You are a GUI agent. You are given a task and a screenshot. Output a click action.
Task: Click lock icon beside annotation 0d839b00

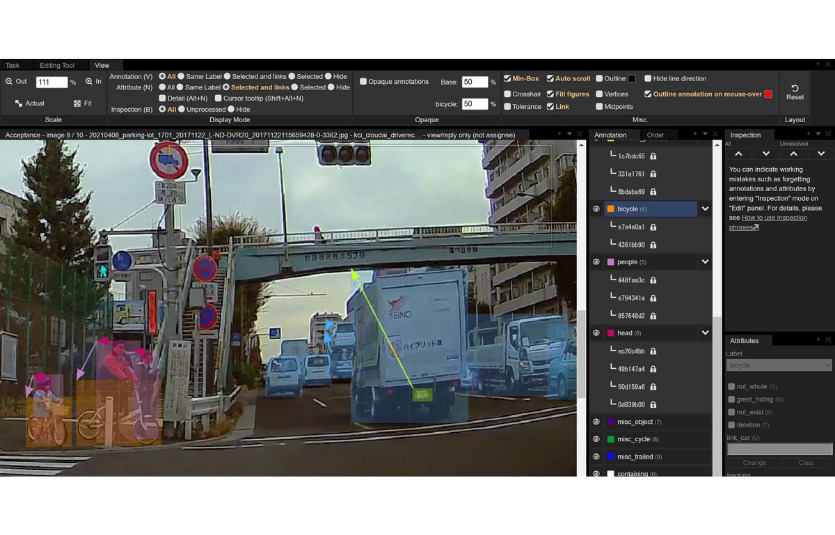tap(653, 404)
